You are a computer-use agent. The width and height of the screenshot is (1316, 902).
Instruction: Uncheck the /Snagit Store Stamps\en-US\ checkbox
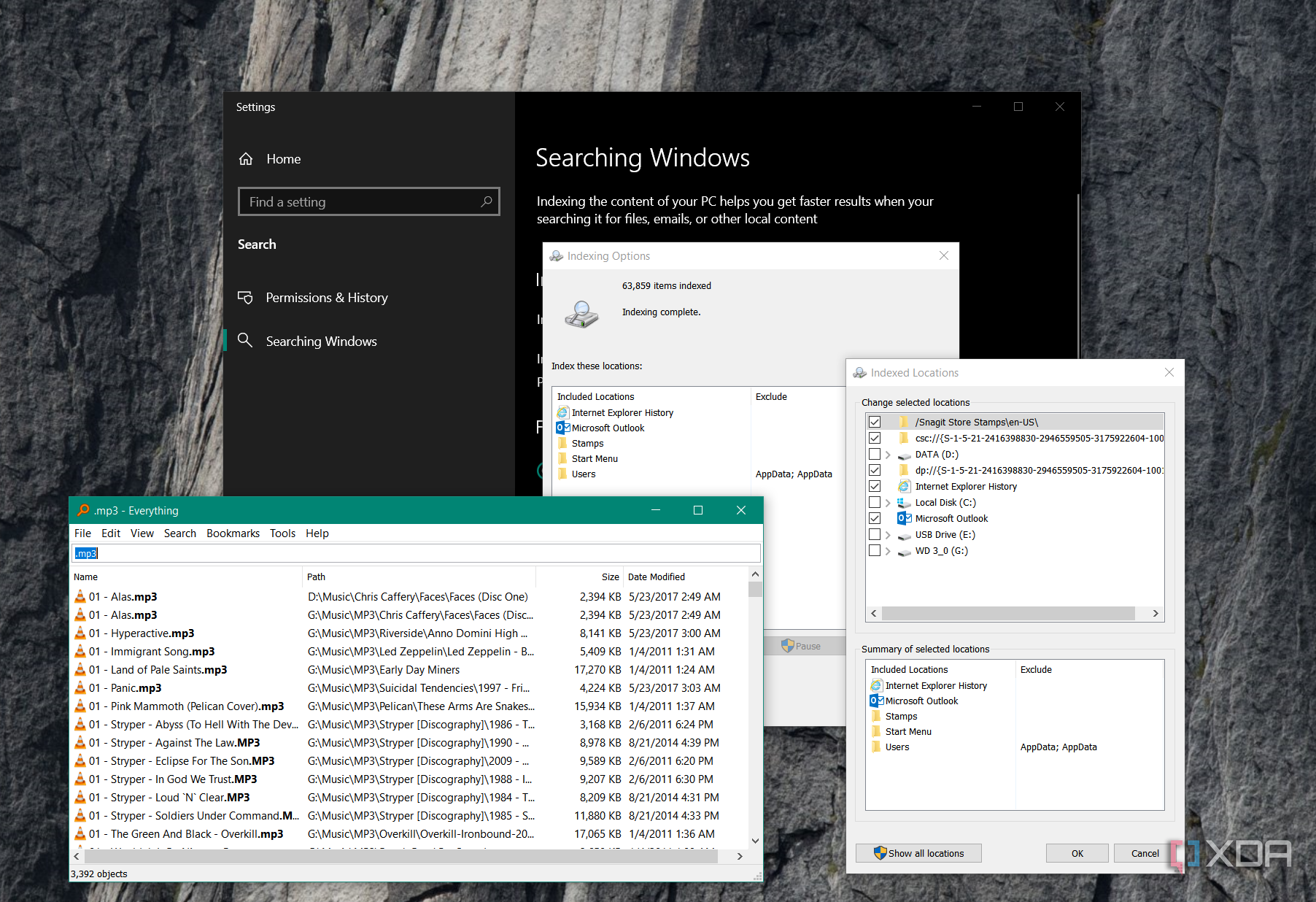click(875, 422)
